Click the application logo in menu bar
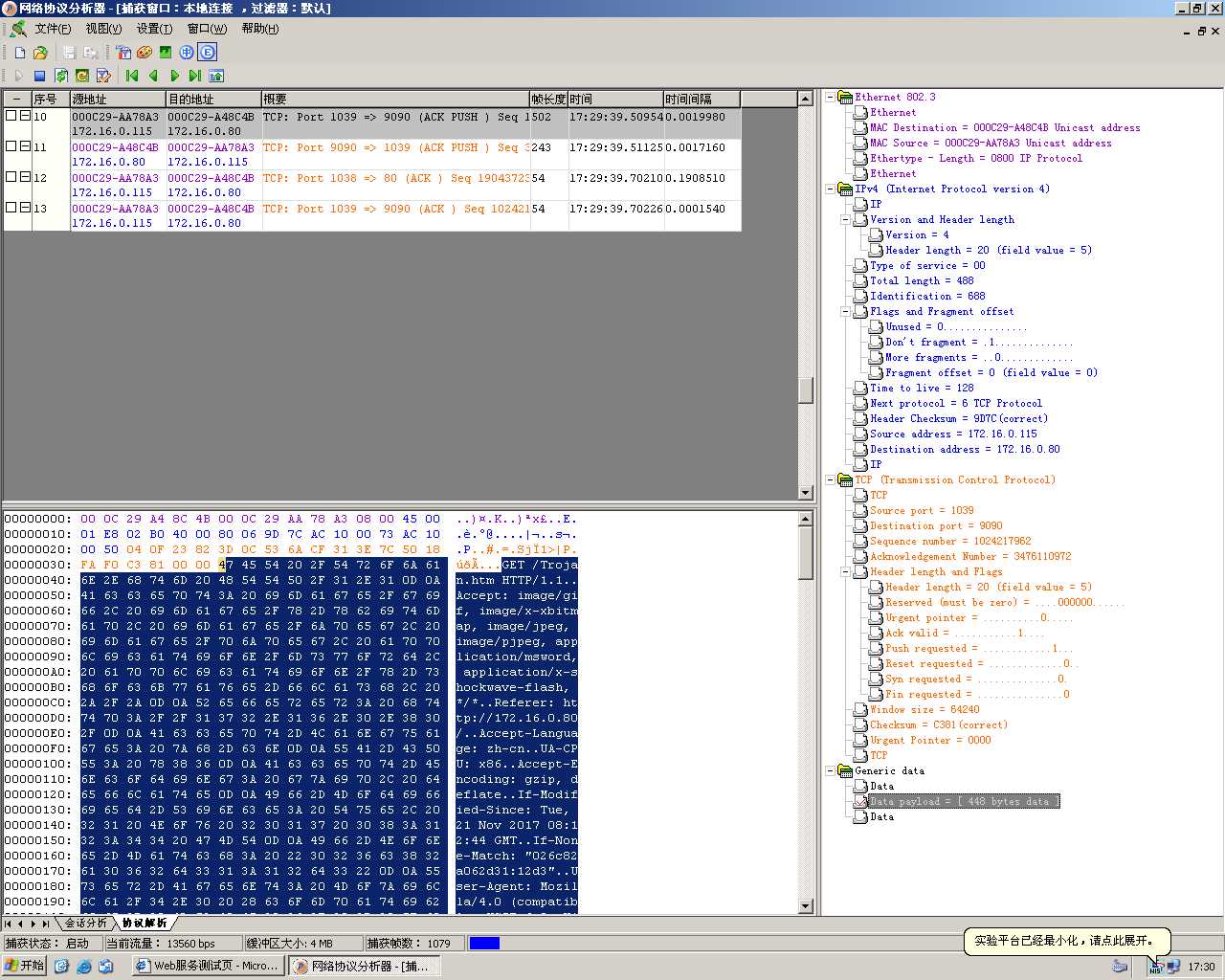Screen dimensions: 1225x980 tap(18, 29)
